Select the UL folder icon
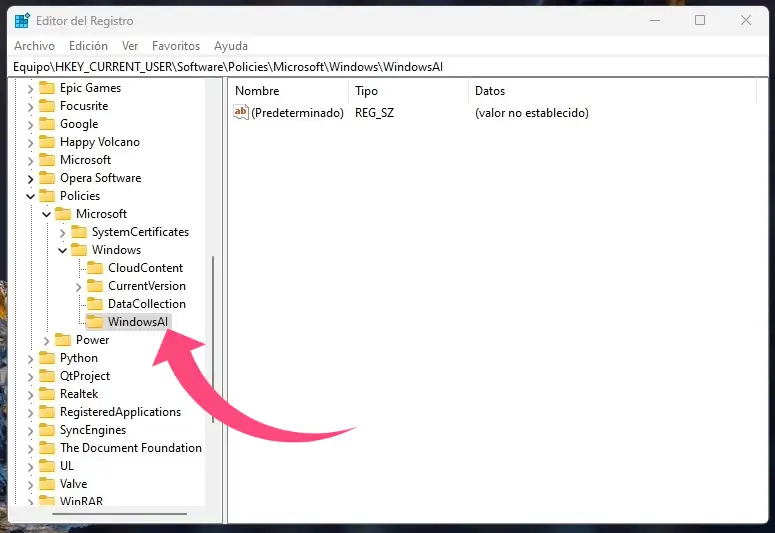 click(x=47, y=466)
